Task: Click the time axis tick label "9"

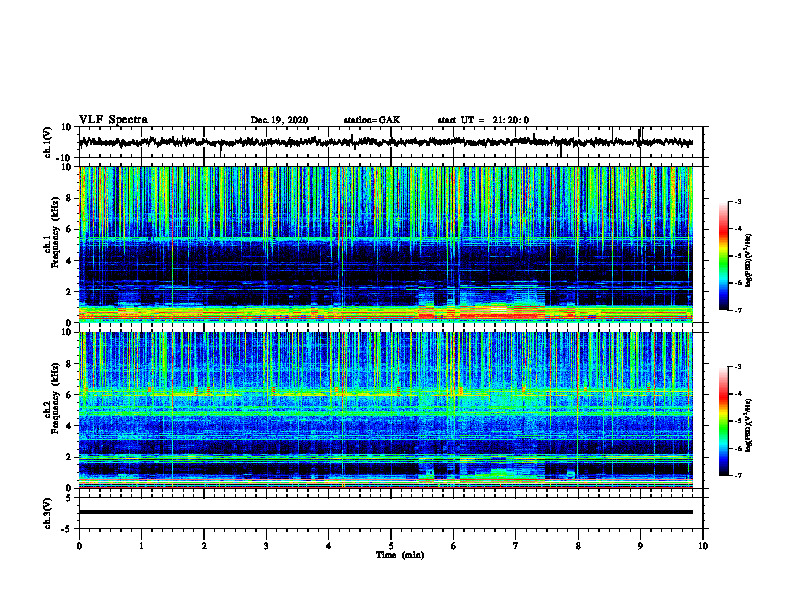Action: [x=640, y=546]
